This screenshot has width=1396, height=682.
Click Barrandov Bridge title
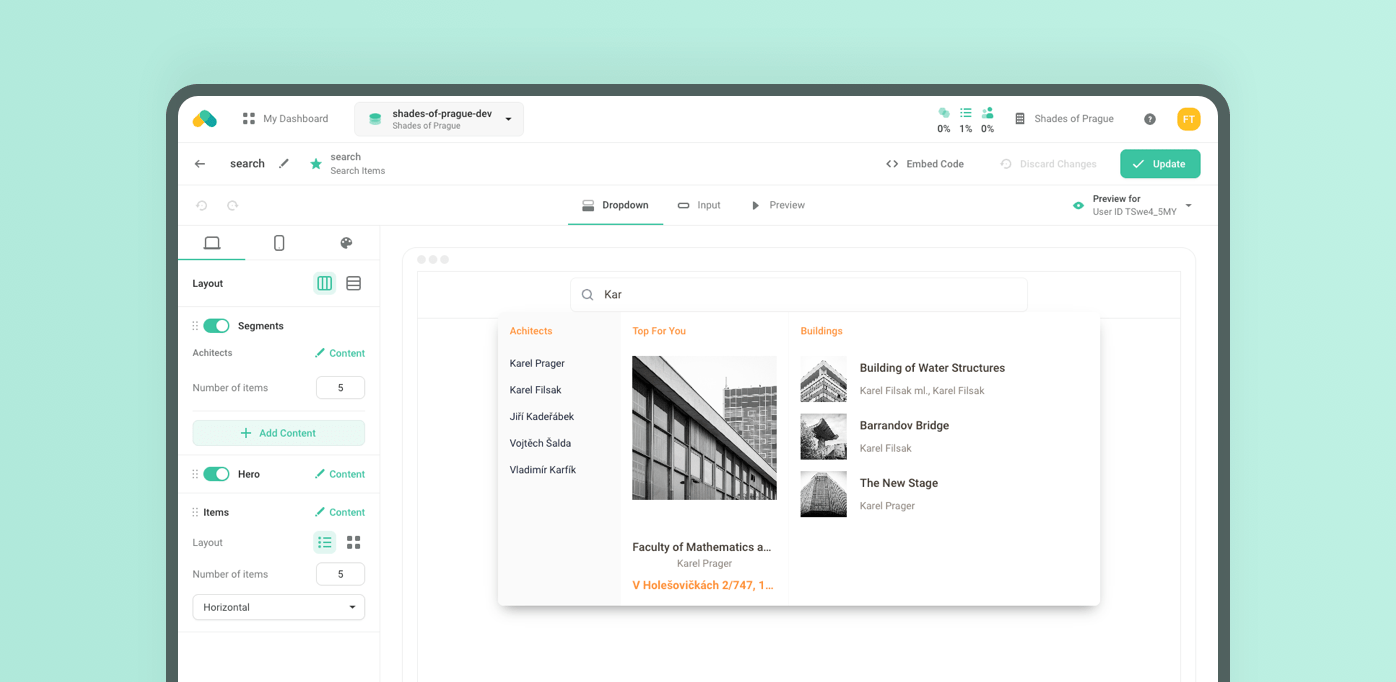[x=904, y=426]
